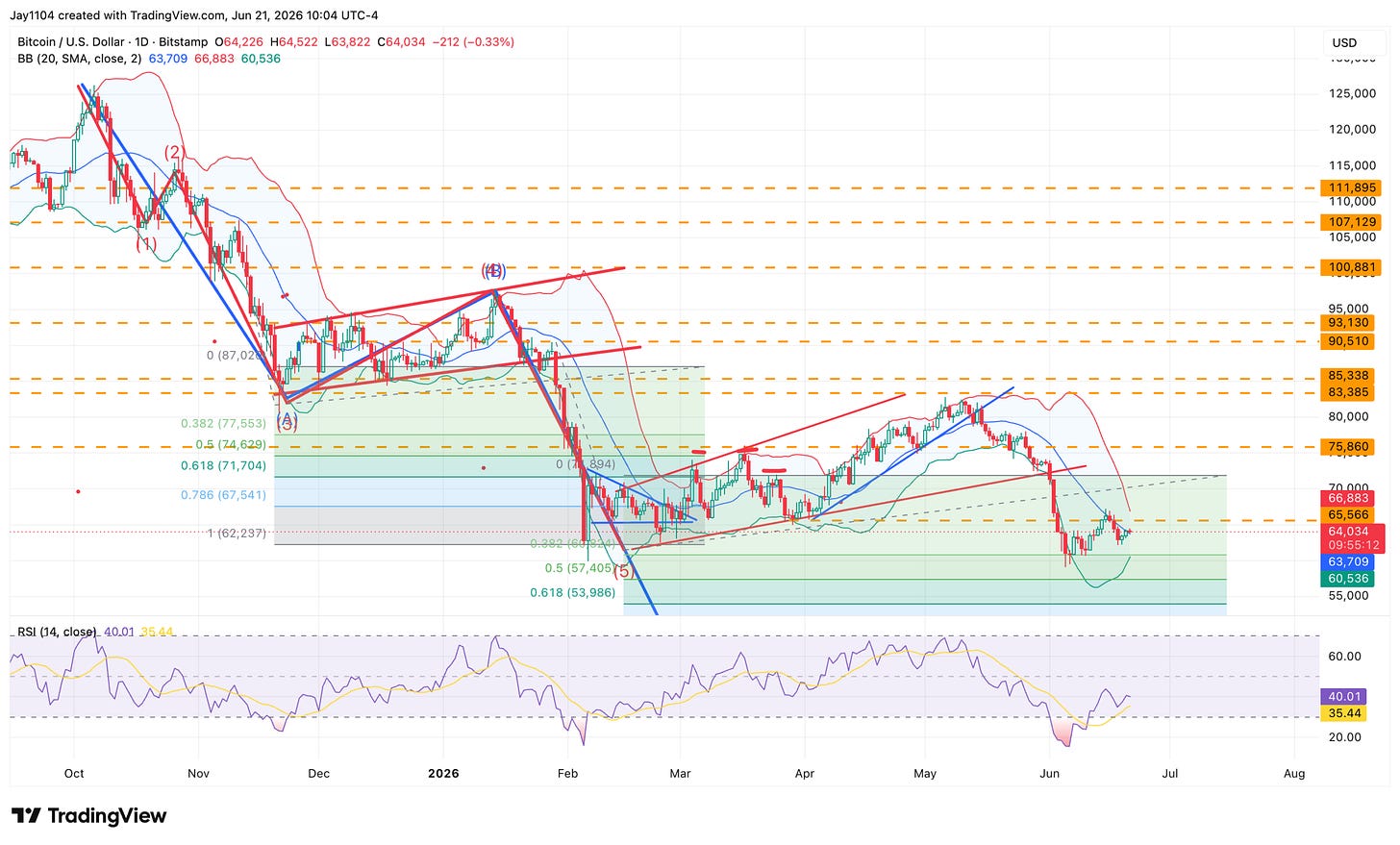Click the Jul label on the time axis
Screen dimensions: 1400x845
(x=1170, y=773)
